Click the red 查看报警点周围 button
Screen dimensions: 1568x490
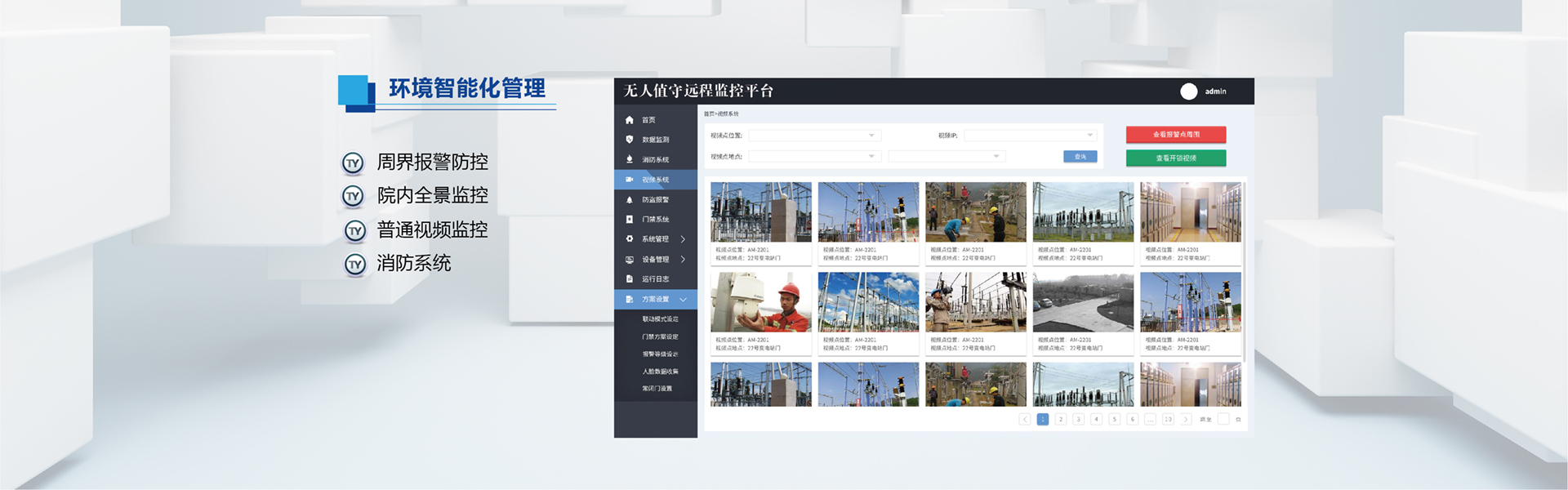(1175, 135)
